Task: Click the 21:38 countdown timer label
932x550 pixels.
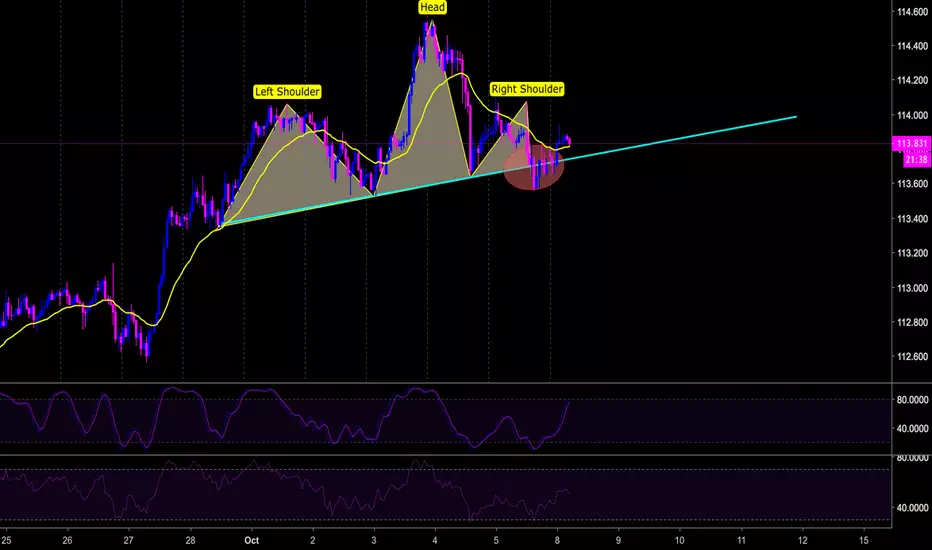Action: point(916,159)
